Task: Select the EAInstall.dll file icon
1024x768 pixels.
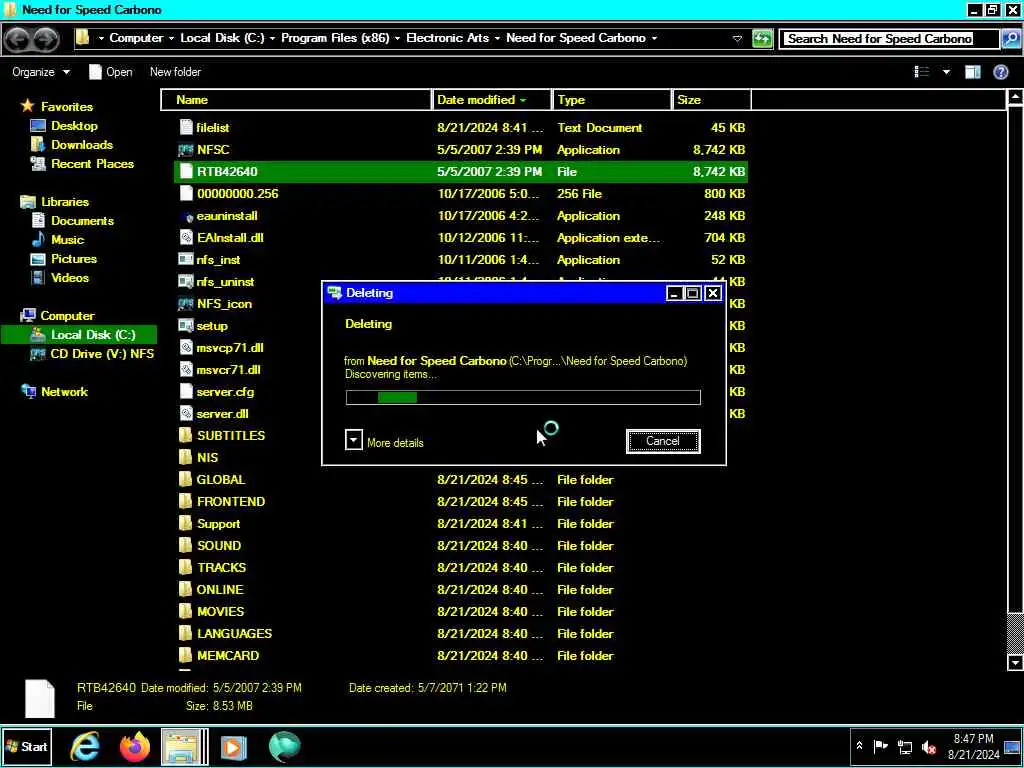Action: coord(186,238)
